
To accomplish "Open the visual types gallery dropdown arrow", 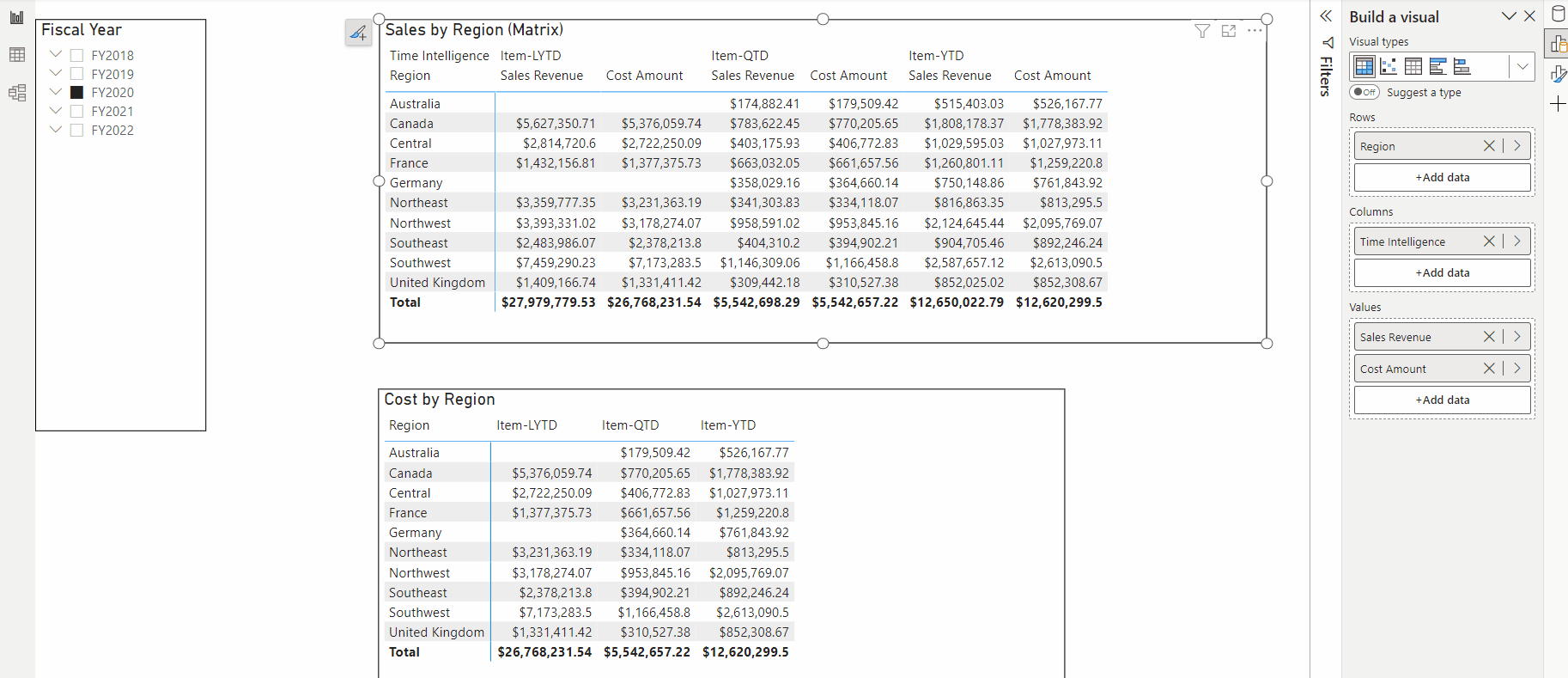I will click(x=1522, y=66).
